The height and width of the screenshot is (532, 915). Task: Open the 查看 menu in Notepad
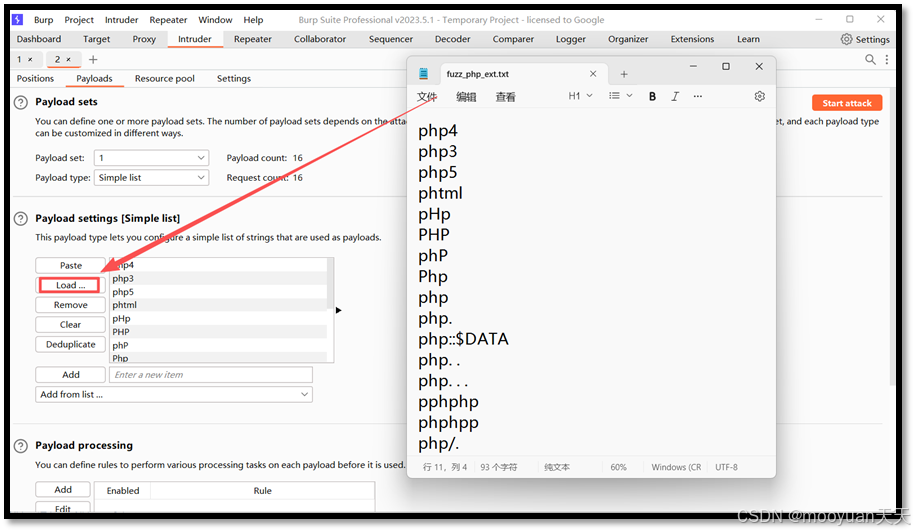505,97
